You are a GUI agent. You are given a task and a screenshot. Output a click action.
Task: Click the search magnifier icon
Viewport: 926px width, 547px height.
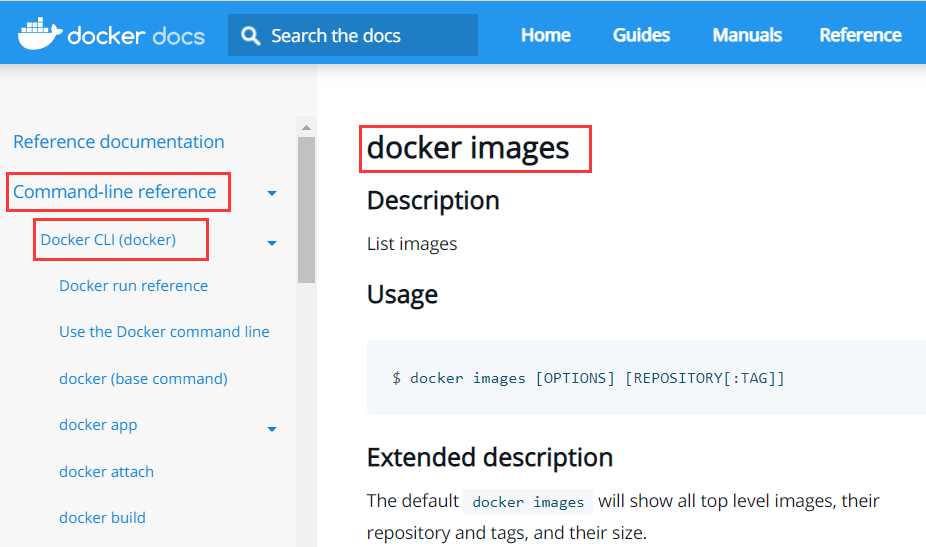250,35
